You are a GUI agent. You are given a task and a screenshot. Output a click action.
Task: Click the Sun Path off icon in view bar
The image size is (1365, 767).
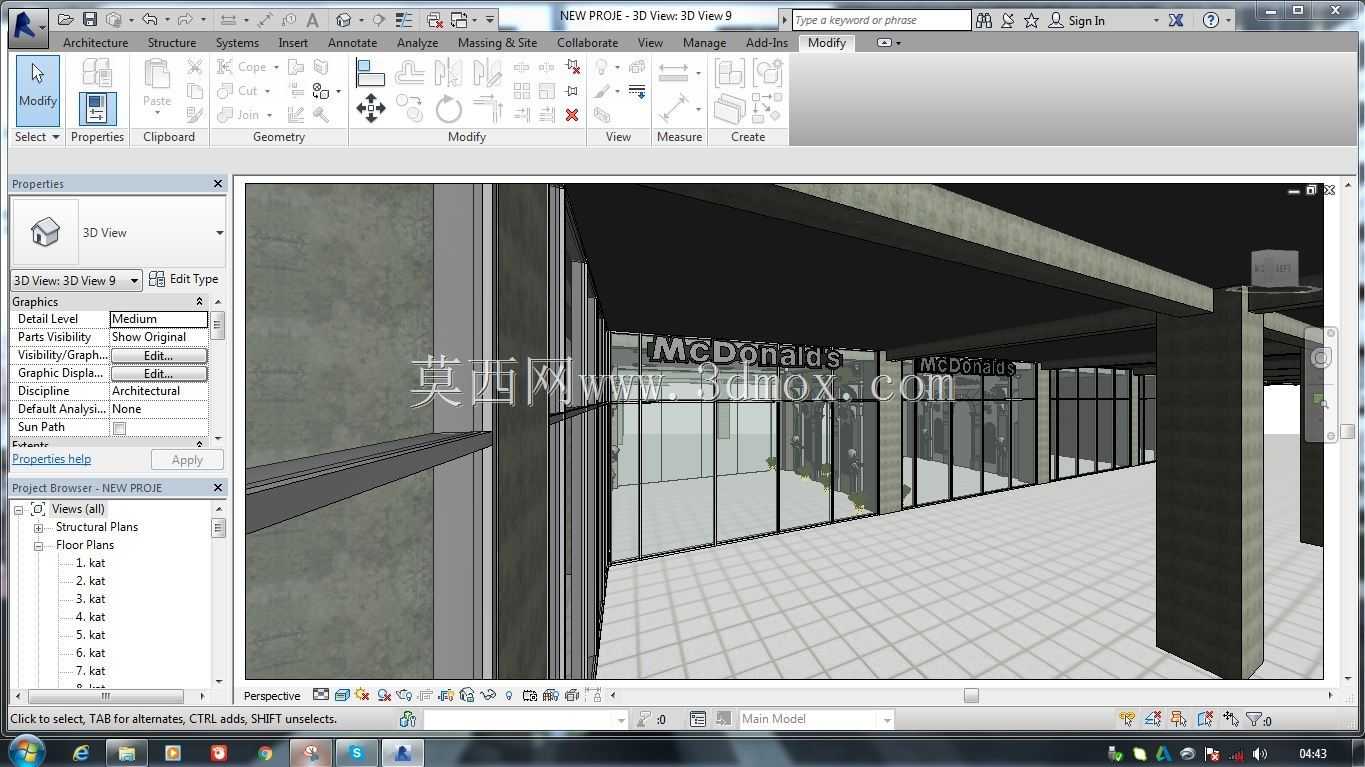click(362, 695)
